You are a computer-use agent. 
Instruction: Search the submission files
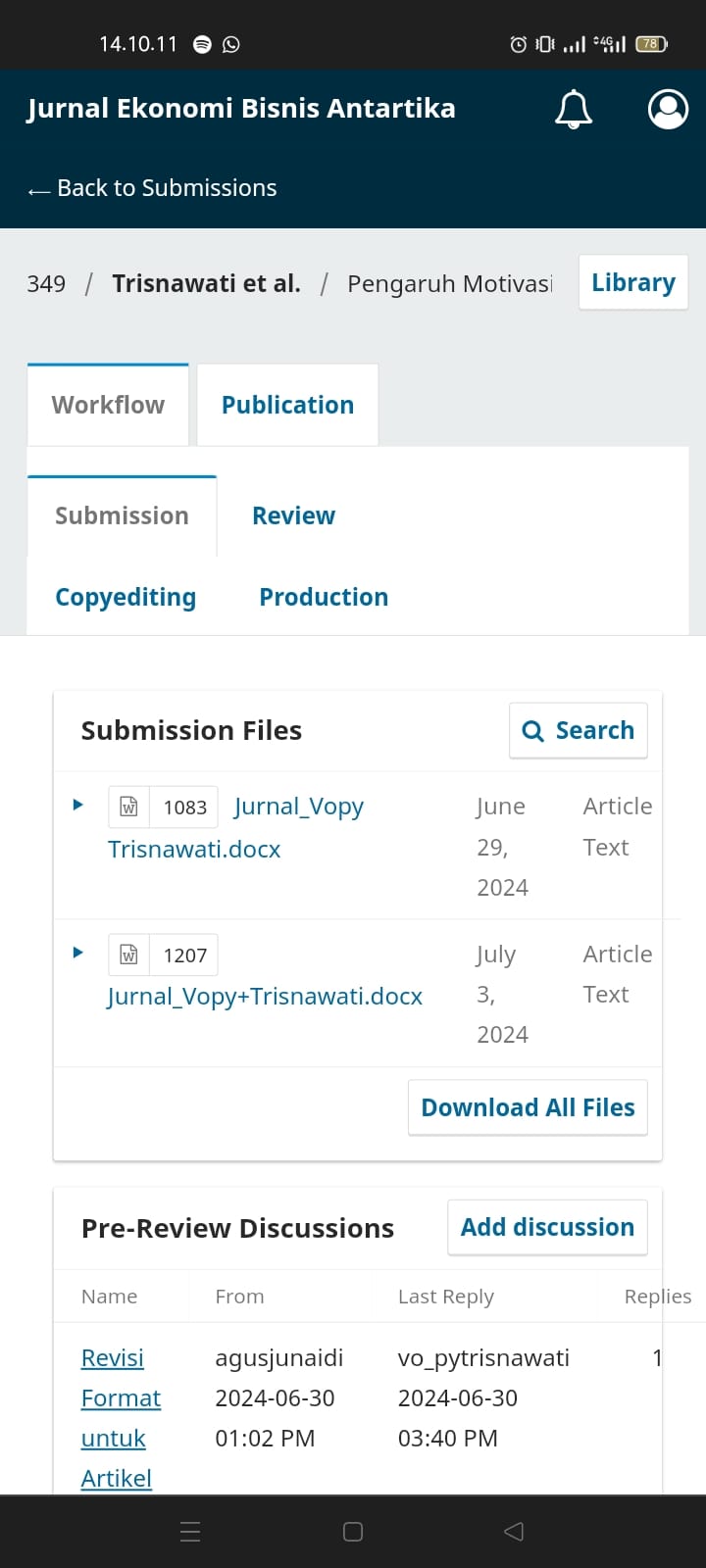(x=579, y=730)
